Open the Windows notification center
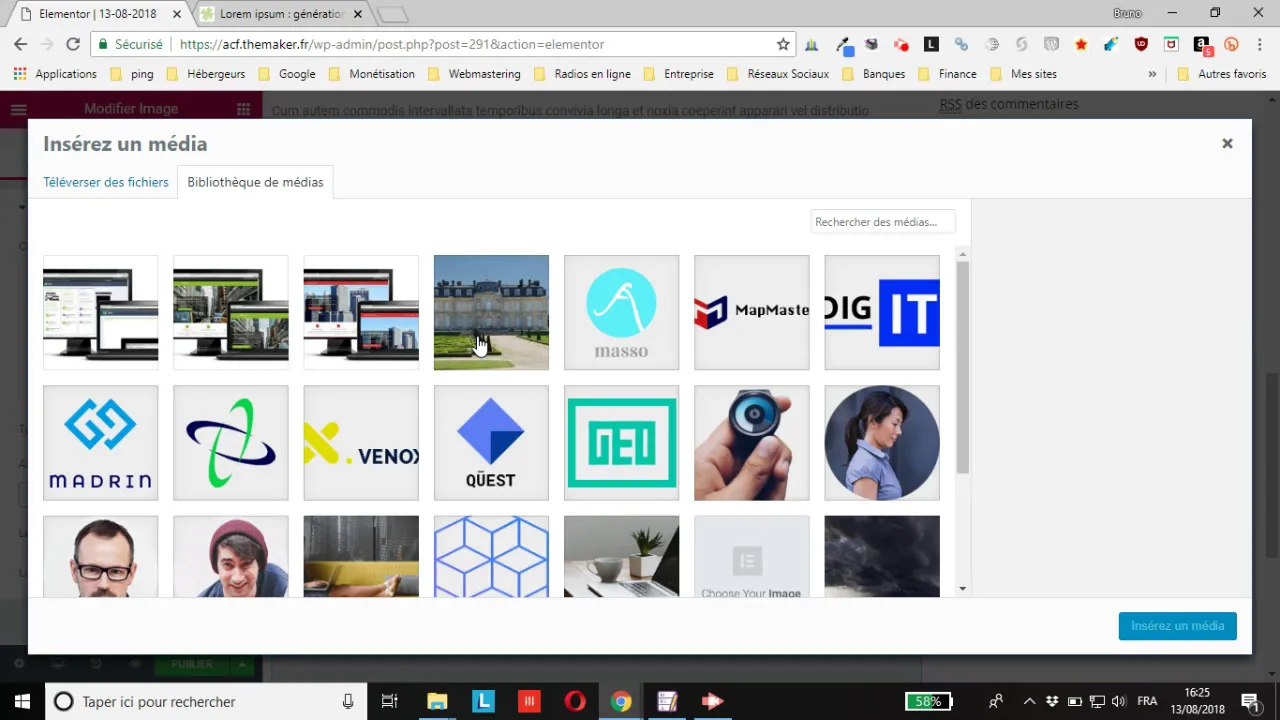 coord(1249,701)
